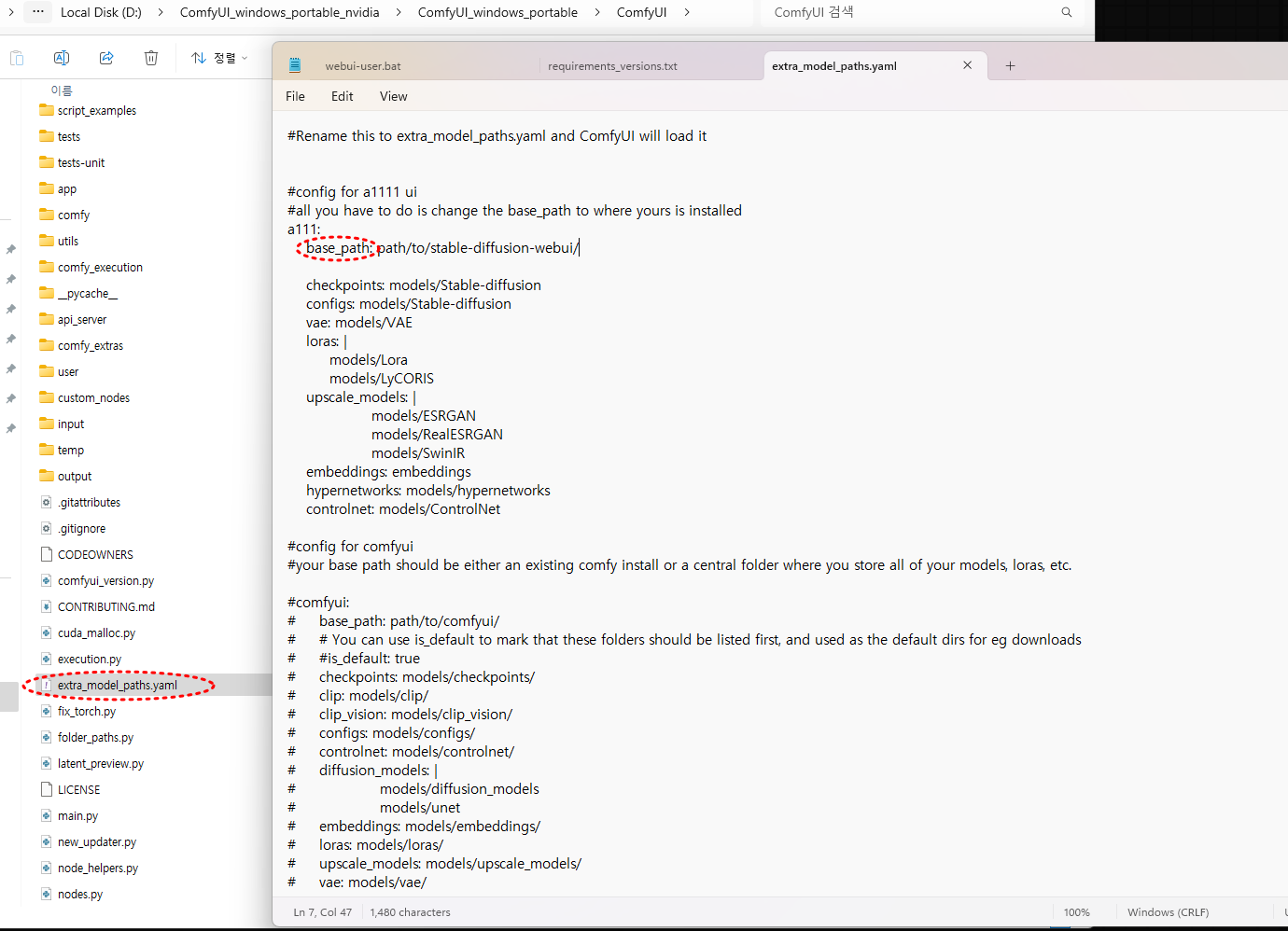The height and width of the screenshot is (931, 1288).
Task: Click the Explorer rename toolbar icon
Action: 62,58
